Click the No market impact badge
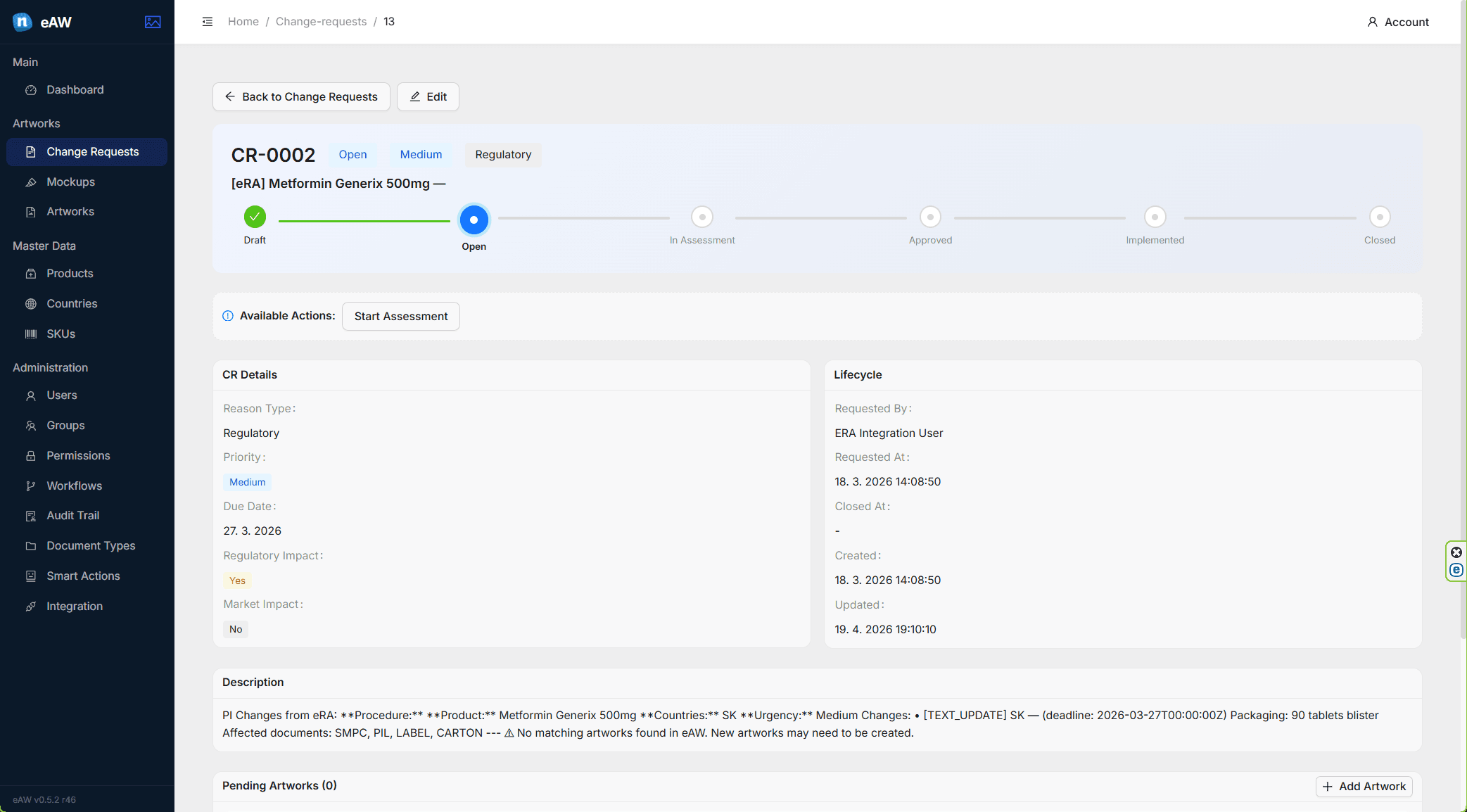The width and height of the screenshot is (1467, 812). point(236,630)
